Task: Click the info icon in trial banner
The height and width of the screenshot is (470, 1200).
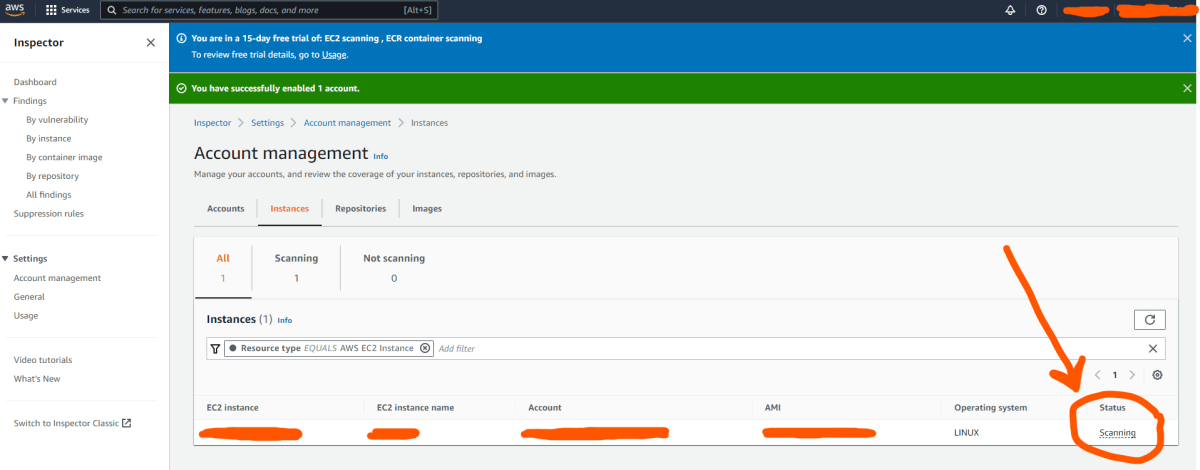Action: click(x=181, y=38)
